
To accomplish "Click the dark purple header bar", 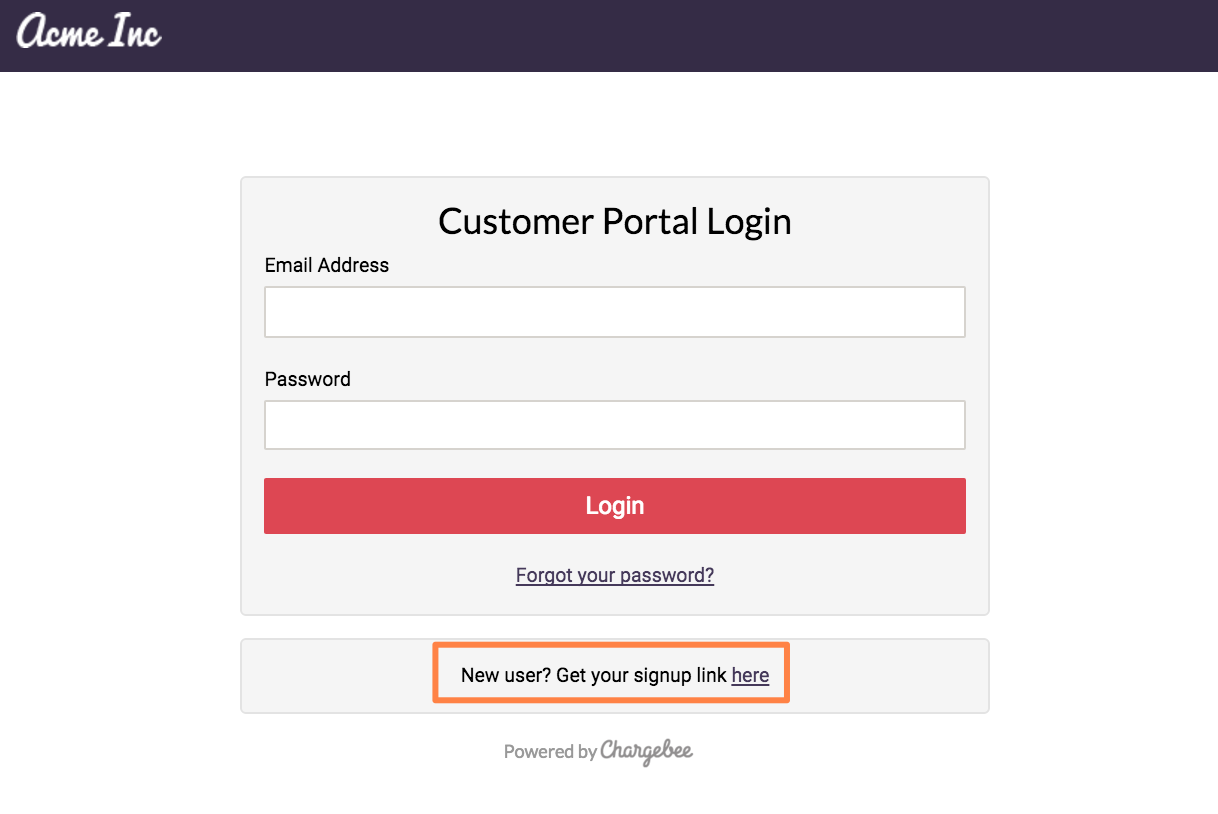I will click(700, 36).
